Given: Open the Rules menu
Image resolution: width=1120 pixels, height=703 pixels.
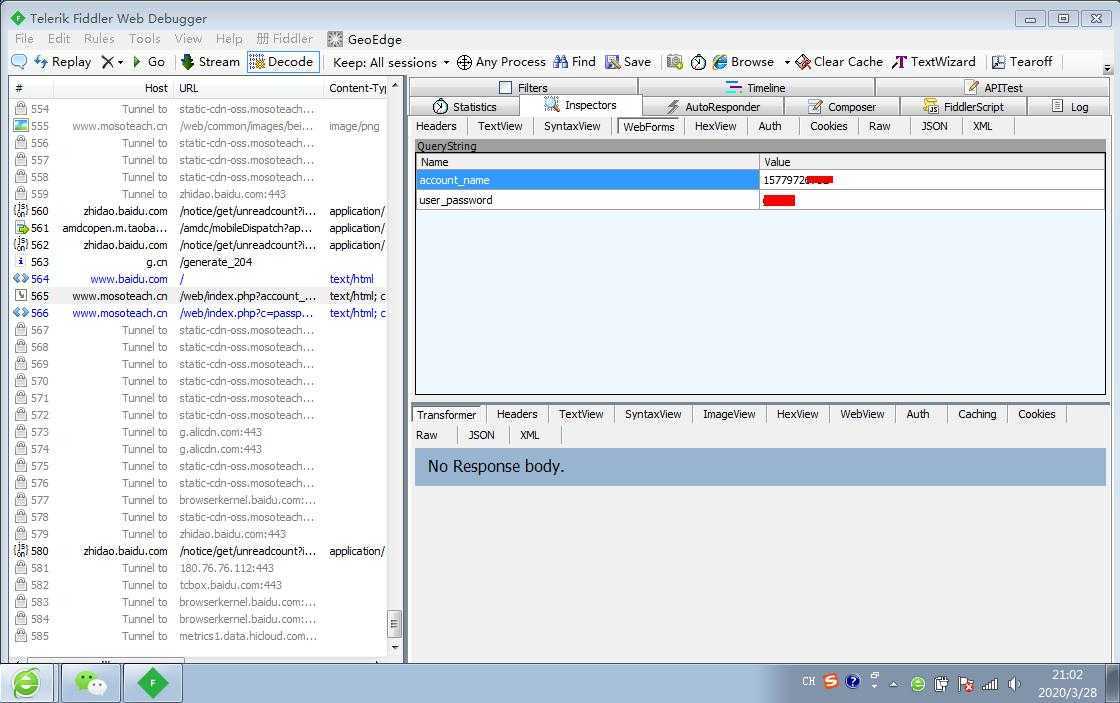Looking at the screenshot, I should coord(99,39).
